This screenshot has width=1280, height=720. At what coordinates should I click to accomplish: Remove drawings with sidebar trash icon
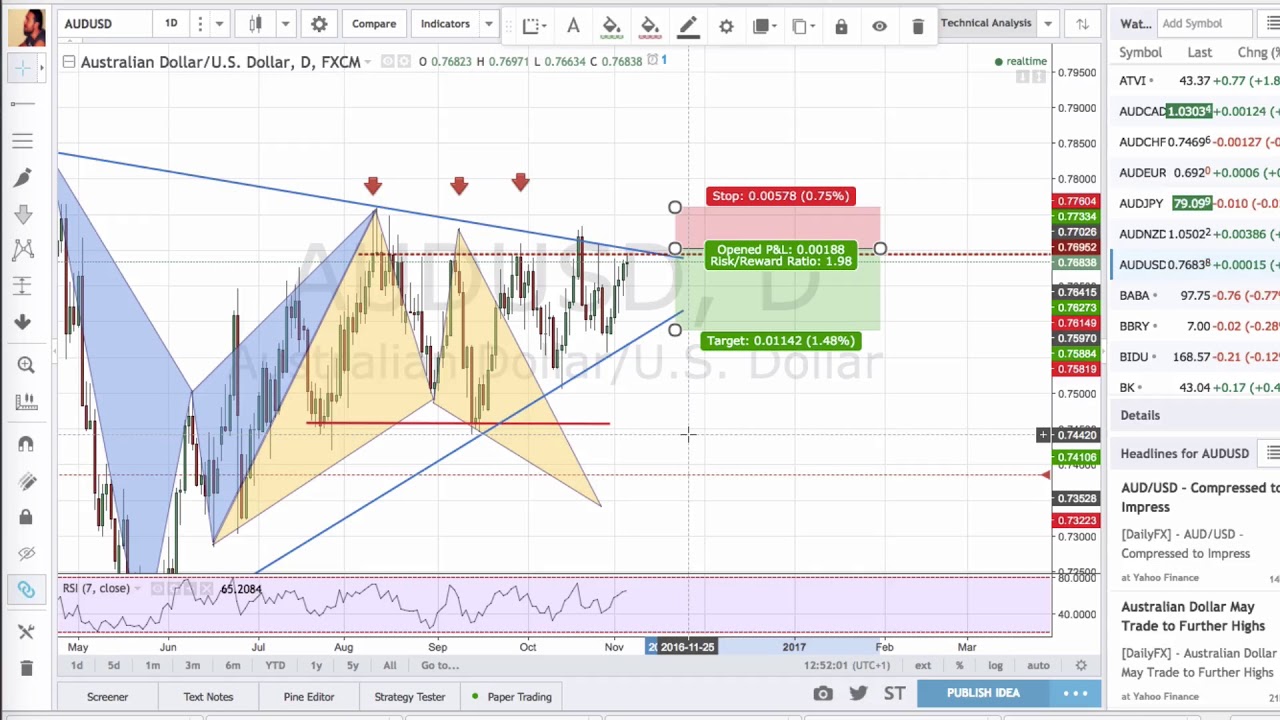tap(26, 667)
